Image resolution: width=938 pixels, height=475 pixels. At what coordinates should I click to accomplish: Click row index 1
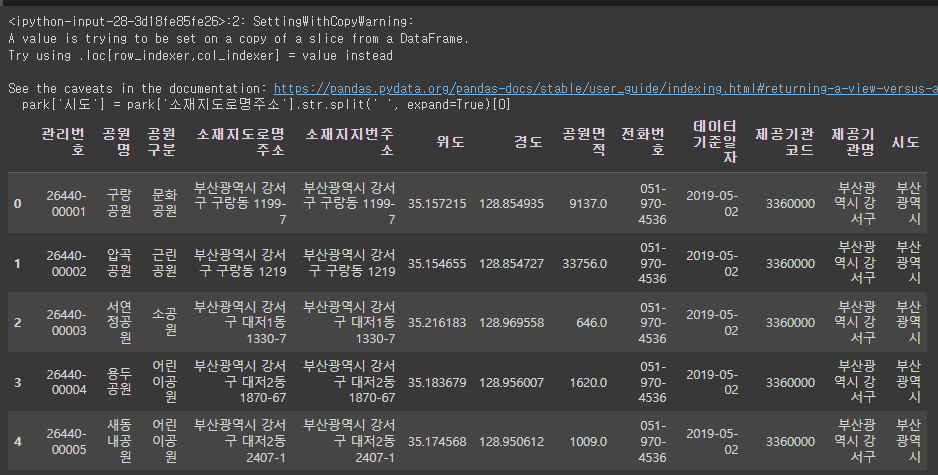pos(17,263)
